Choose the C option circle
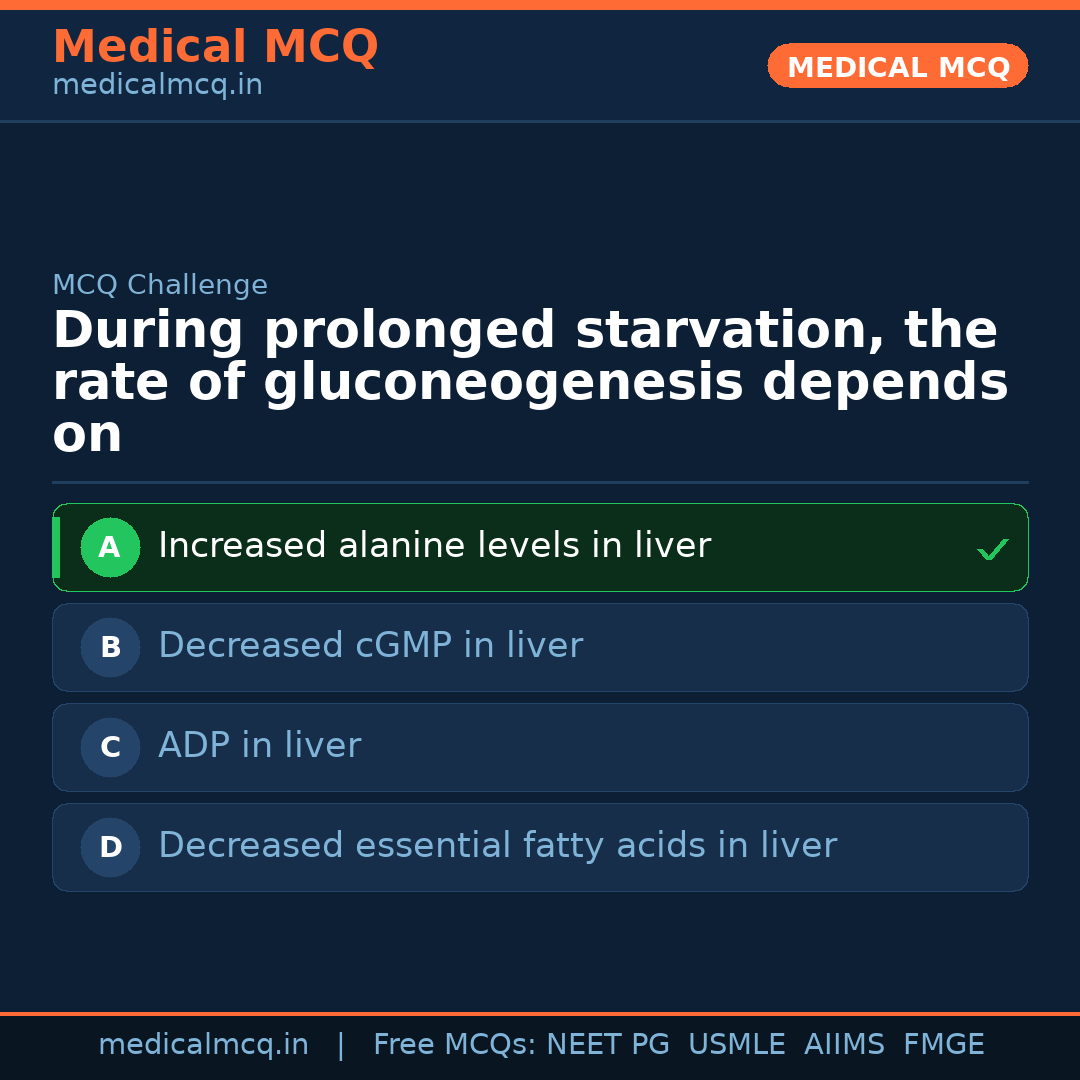Screen dimensions: 1080x1080 click(110, 747)
